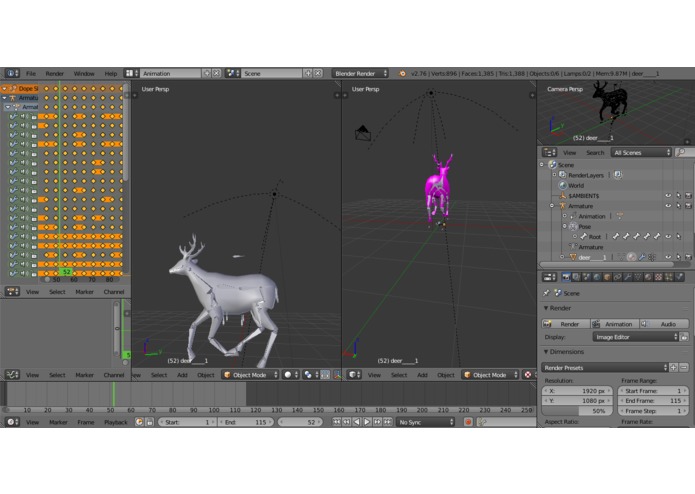Toggle the eye icon on the Root bone
The image size is (695, 494).
click(668, 237)
